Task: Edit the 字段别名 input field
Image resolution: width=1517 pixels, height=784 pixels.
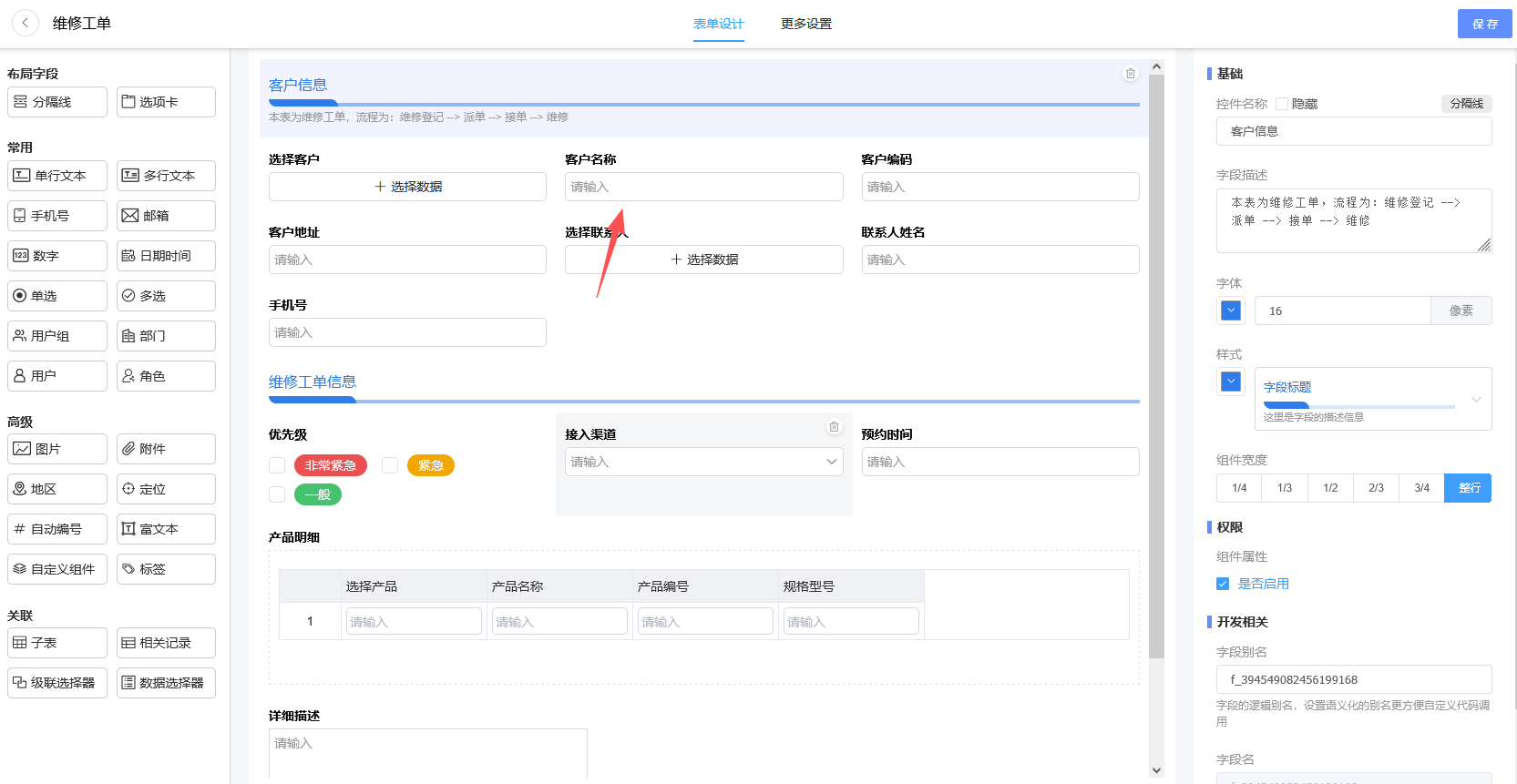Action: click(x=1354, y=679)
